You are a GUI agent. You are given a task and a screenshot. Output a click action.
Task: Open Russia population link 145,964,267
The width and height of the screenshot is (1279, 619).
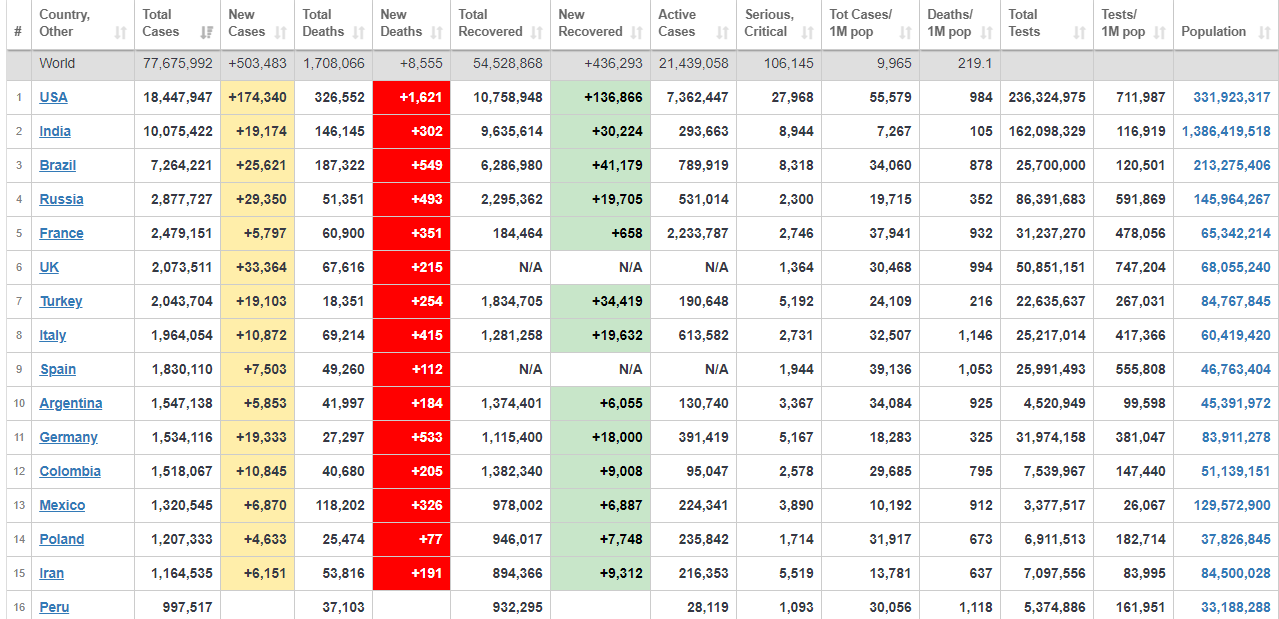pos(1232,199)
